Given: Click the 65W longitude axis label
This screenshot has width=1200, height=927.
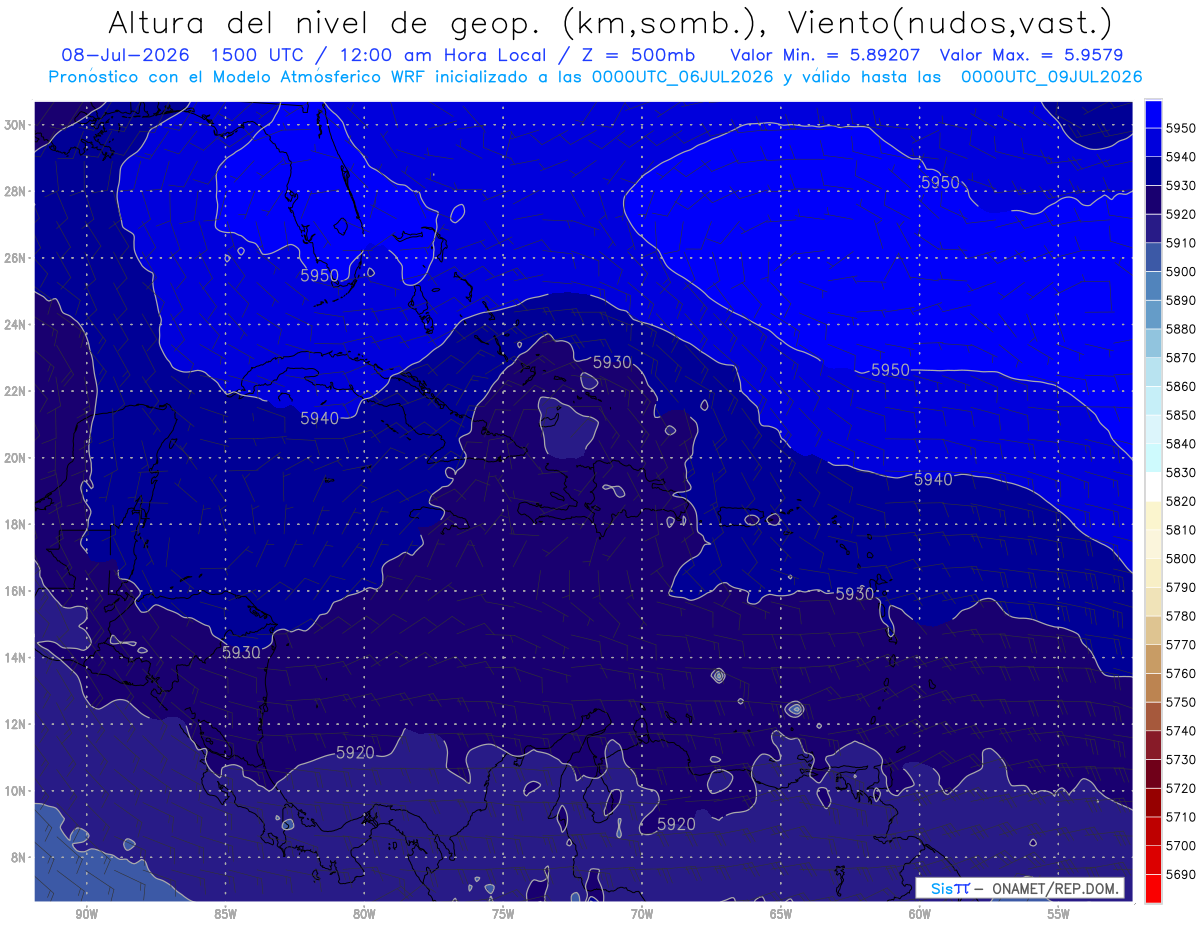Looking at the screenshot, I should coord(781,914).
